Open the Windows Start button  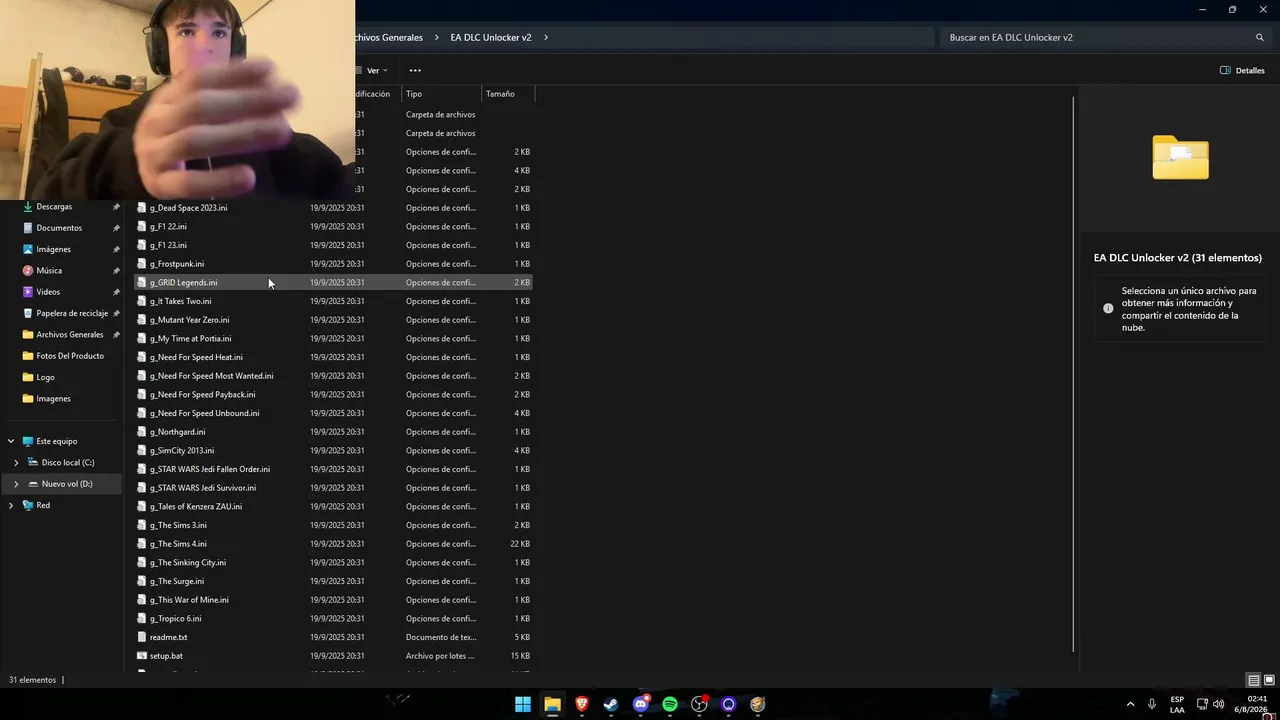click(523, 704)
